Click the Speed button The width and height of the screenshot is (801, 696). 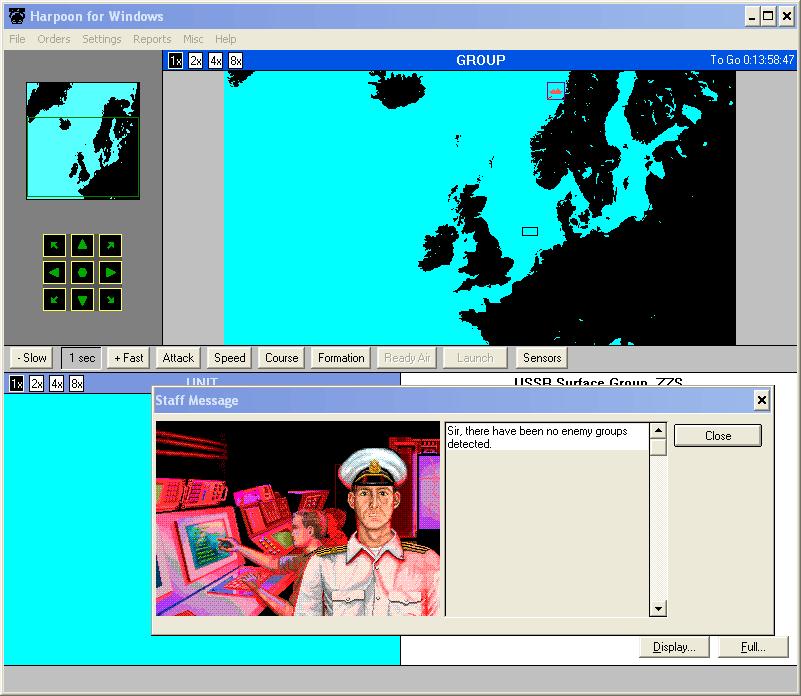coord(230,358)
